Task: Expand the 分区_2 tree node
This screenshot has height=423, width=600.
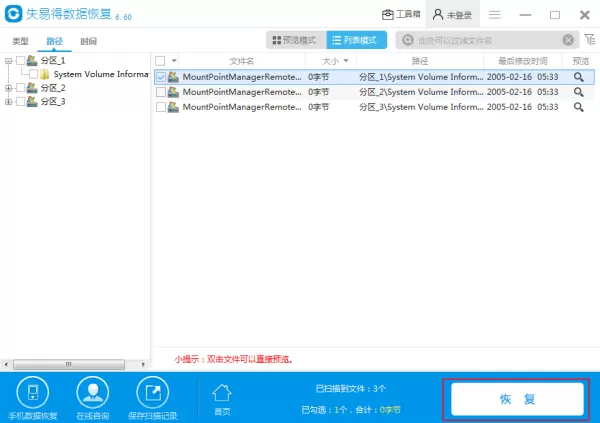Action: [x=8, y=88]
